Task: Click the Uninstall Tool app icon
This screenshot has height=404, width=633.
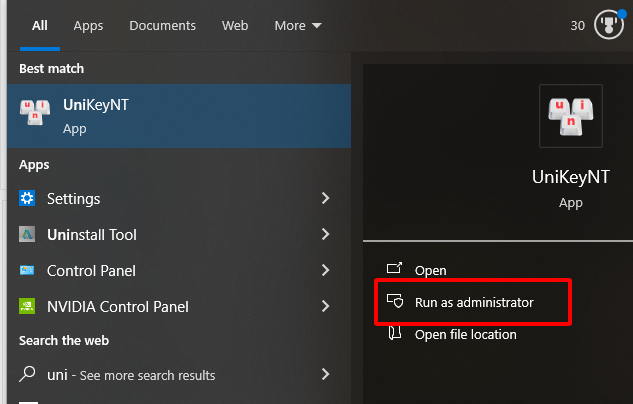Action: (x=27, y=234)
